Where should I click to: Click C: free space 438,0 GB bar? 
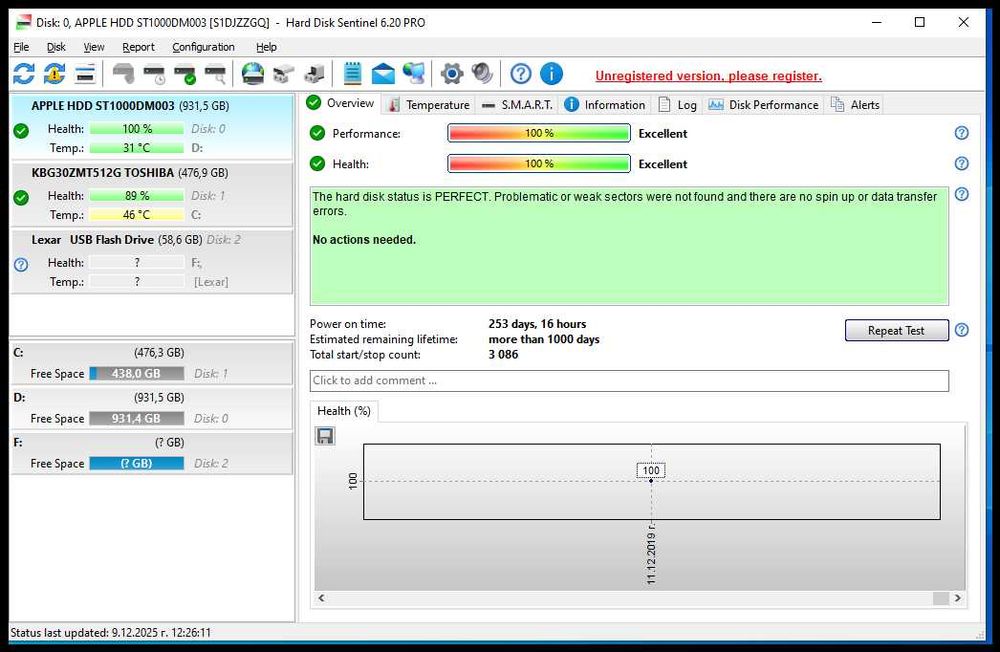pyautogui.click(x=136, y=374)
